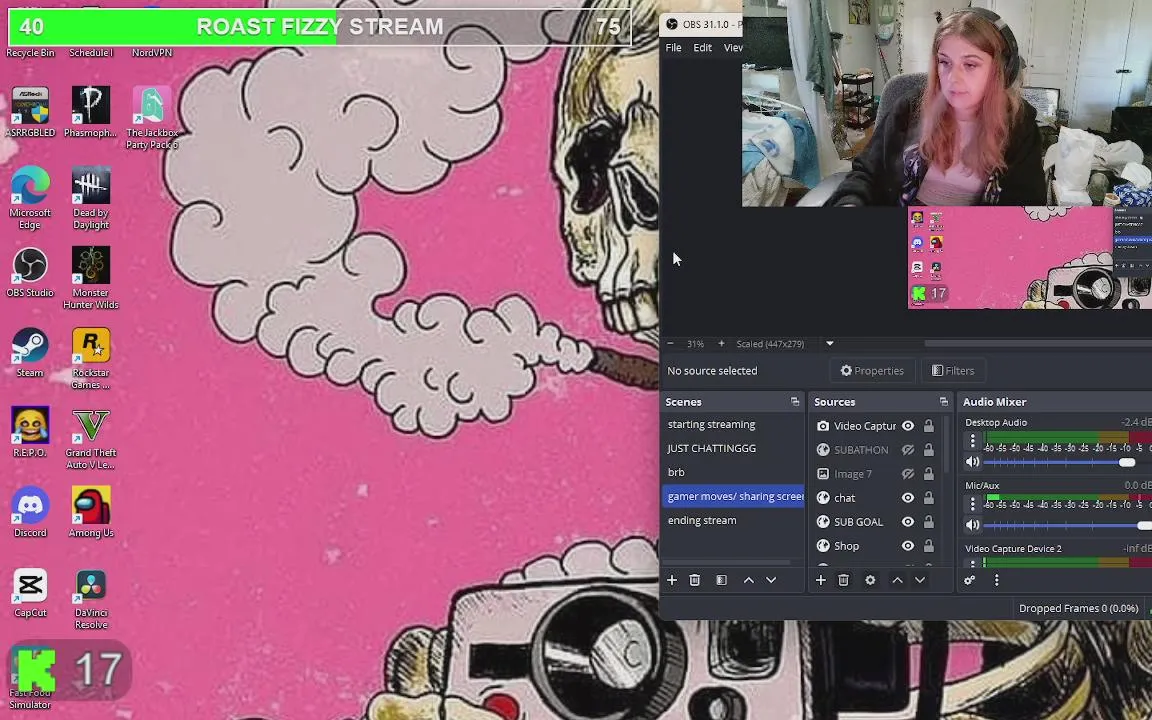Toggle lock on chat source
Screen dimensions: 1152x720
929,498
